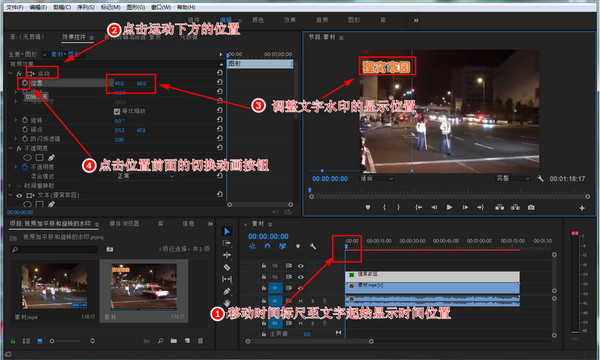The height and width of the screenshot is (360, 600).
Task: Step forward one frame in Program monitor
Action: point(465,207)
